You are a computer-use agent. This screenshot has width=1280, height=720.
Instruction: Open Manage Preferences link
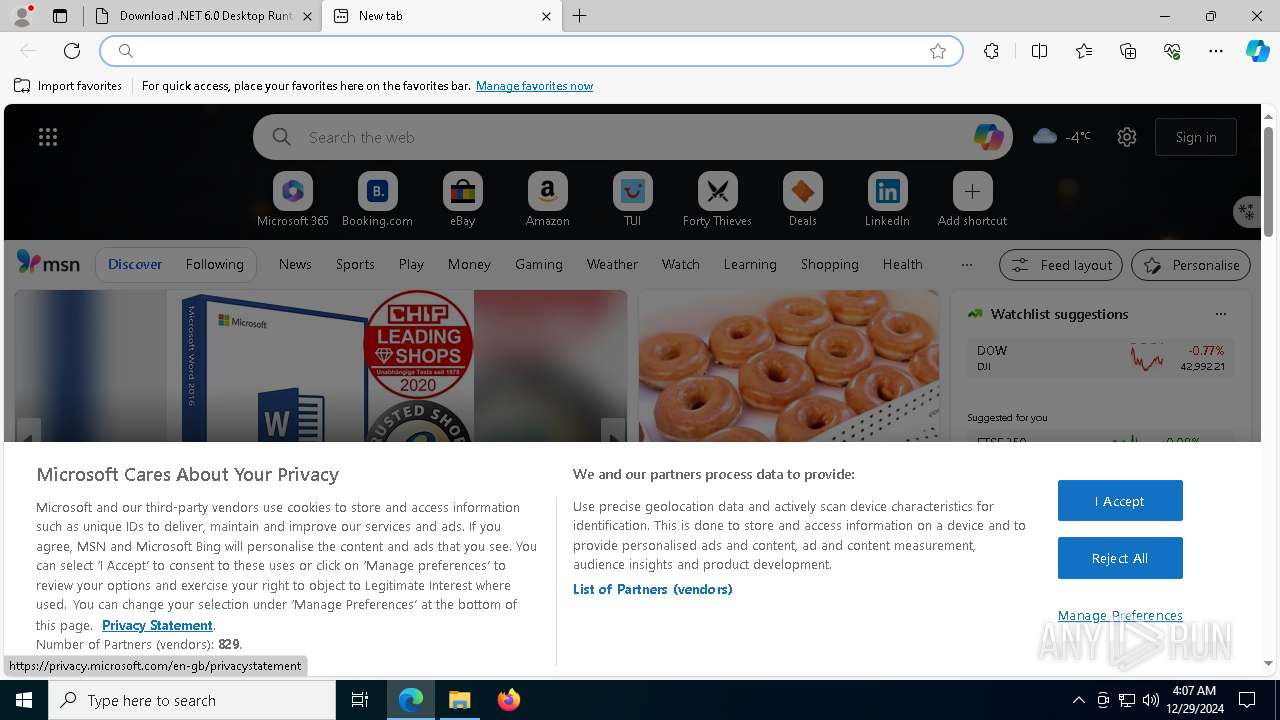[x=1120, y=615]
